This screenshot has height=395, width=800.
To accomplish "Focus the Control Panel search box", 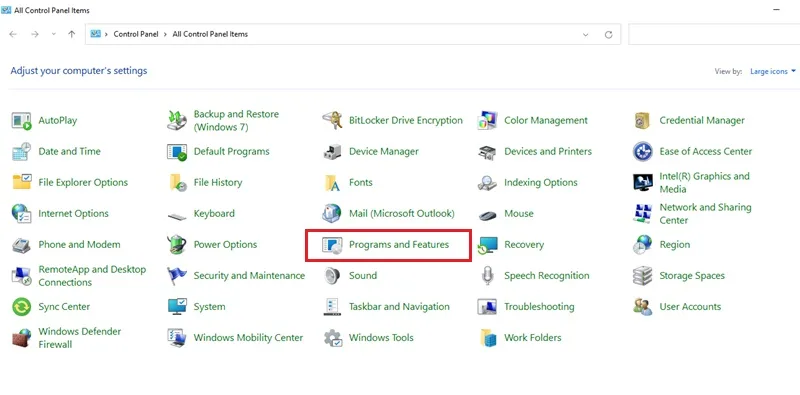I will tap(714, 34).
